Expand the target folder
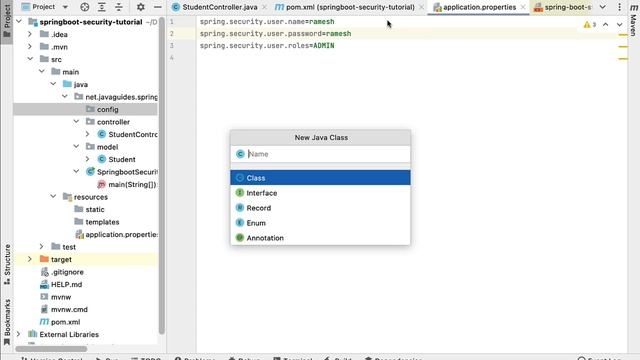Screen dimensions: 640x360 click(x=30, y=259)
